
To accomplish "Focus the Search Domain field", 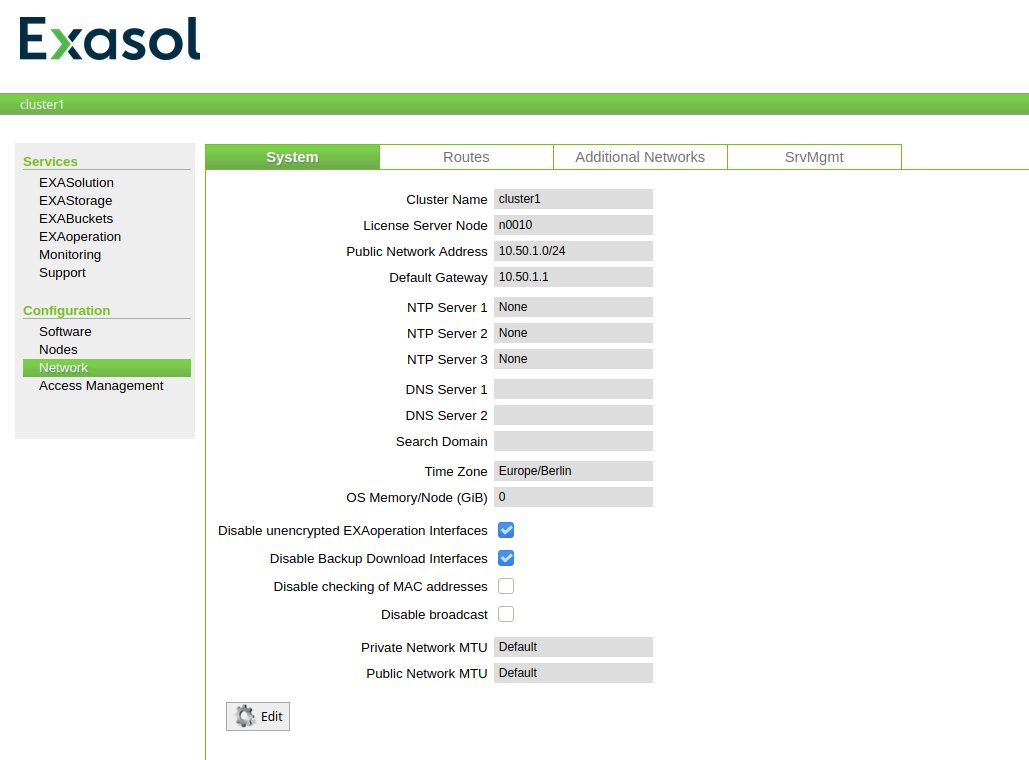I will click(x=574, y=441).
